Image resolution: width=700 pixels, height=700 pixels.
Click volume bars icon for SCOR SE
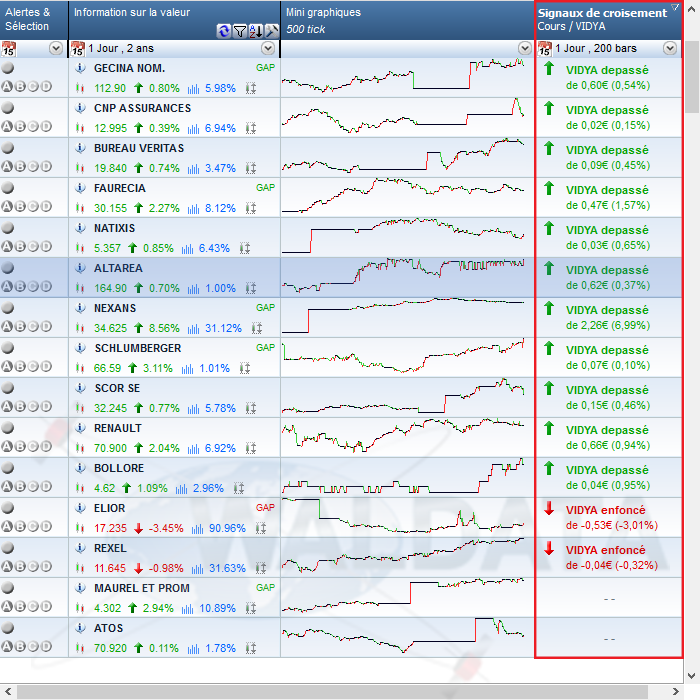193,408
